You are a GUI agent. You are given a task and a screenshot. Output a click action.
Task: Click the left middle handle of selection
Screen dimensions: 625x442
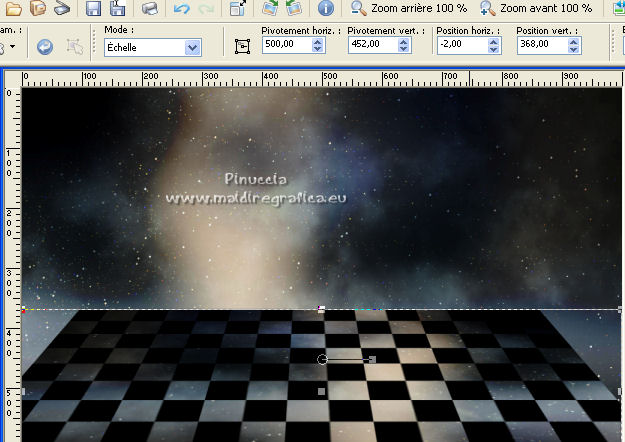[23, 392]
